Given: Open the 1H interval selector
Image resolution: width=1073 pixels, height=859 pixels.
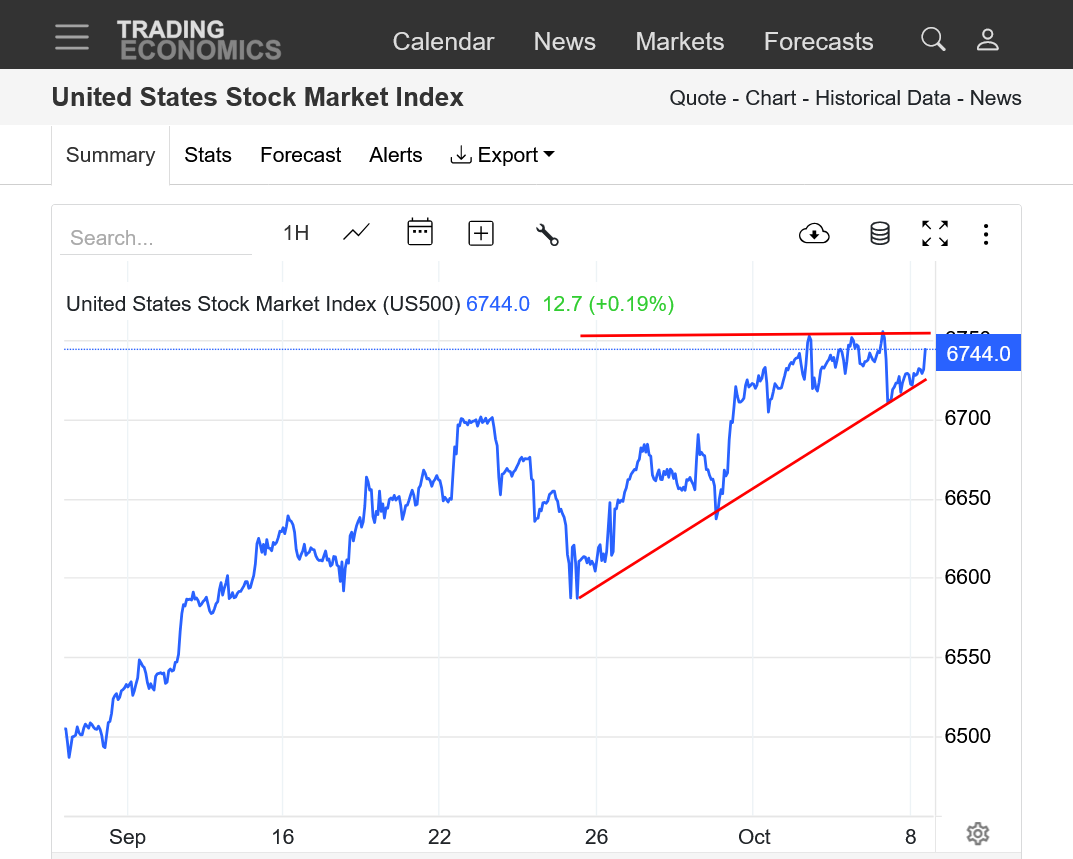Looking at the screenshot, I should pyautogui.click(x=296, y=233).
